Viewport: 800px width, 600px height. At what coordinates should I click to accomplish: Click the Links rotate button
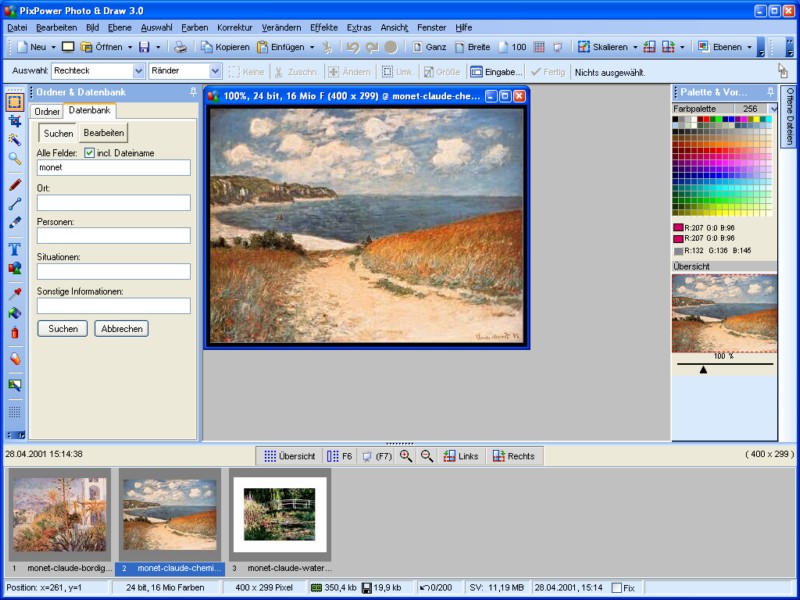pos(461,456)
